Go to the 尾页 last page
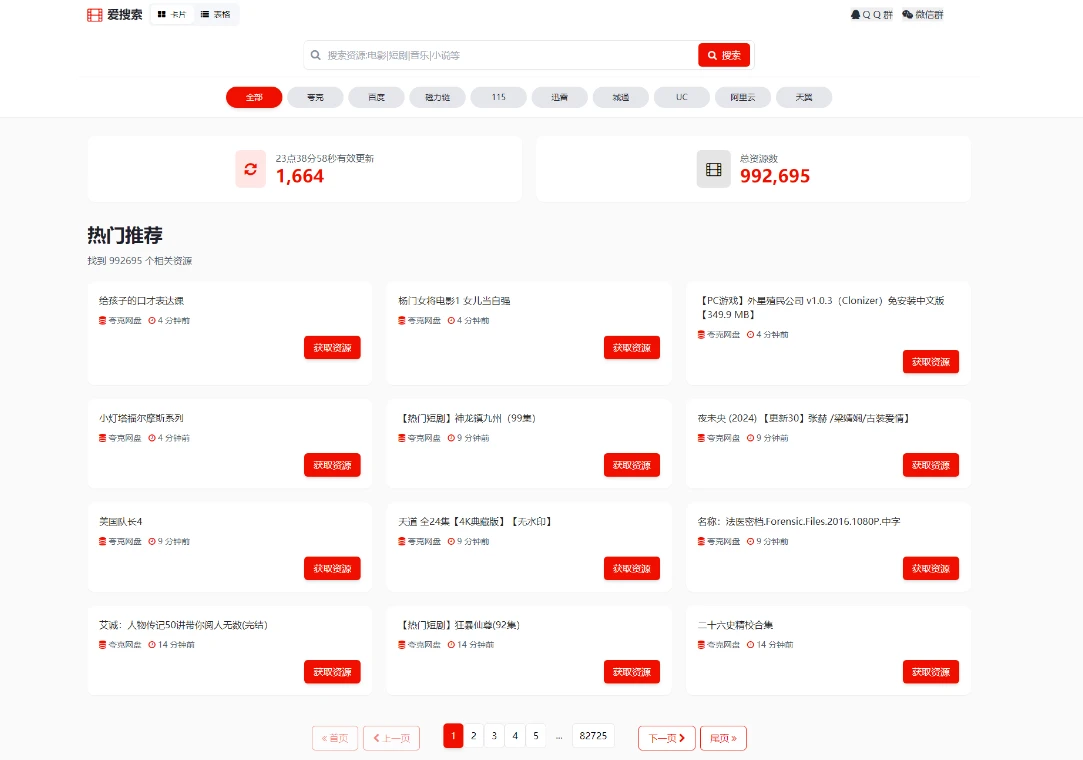This screenshot has width=1083, height=760. (x=723, y=738)
